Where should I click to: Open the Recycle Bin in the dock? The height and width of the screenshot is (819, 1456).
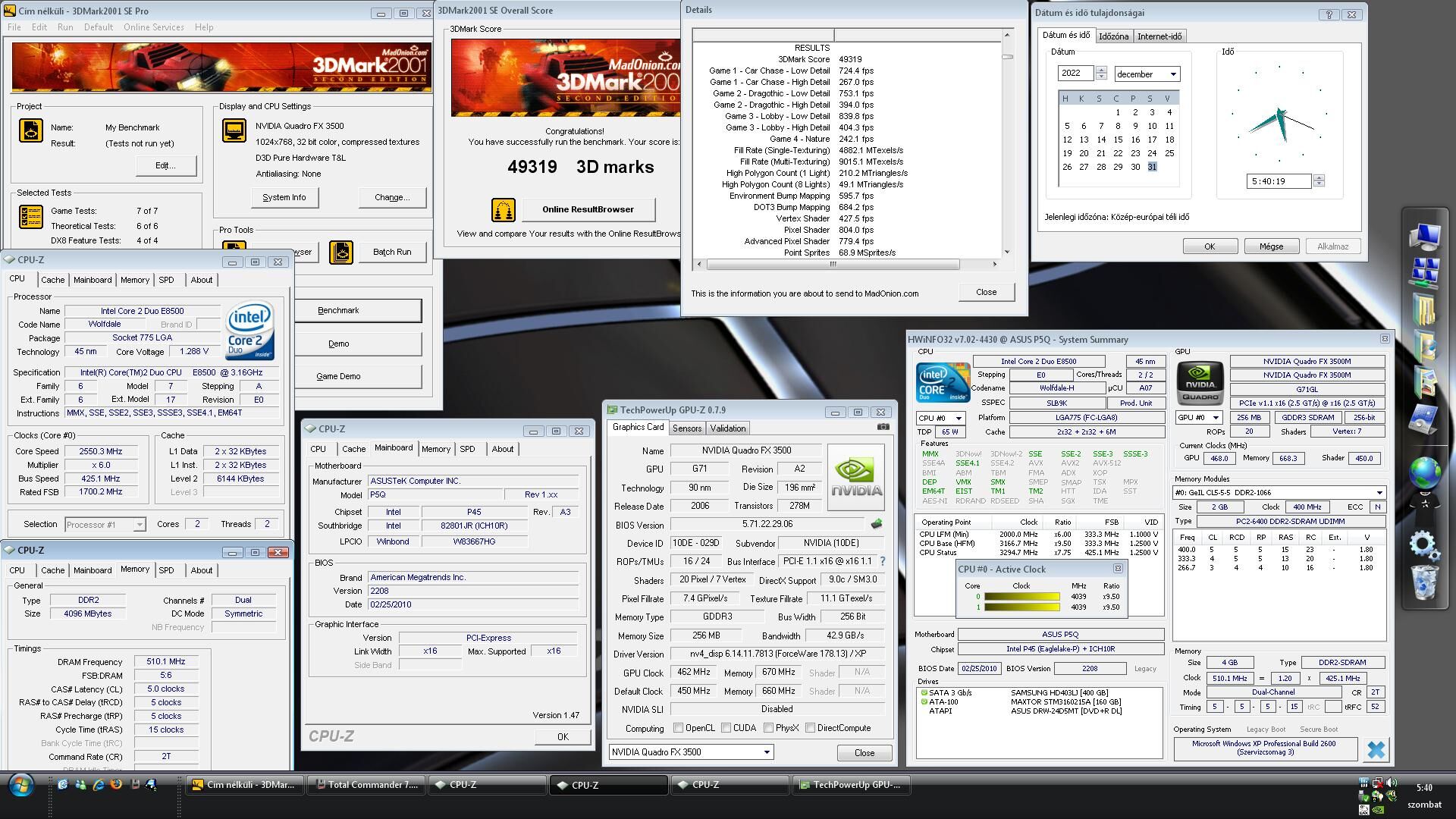pos(1424,582)
